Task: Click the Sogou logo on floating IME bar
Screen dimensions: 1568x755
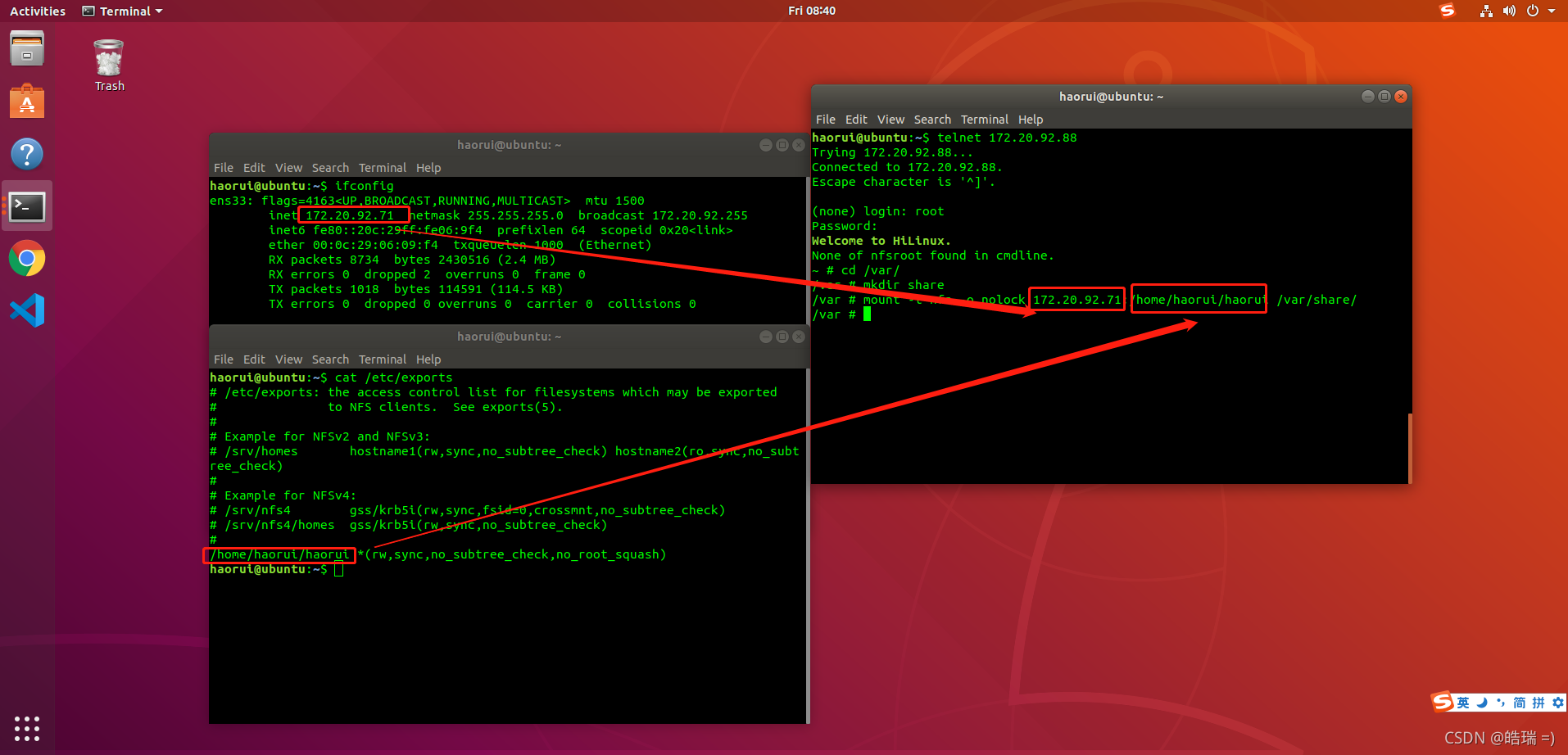Action: 1443,702
